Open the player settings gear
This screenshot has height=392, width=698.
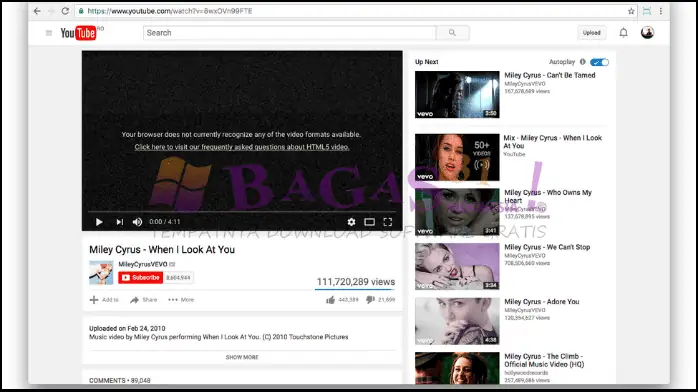(x=351, y=222)
